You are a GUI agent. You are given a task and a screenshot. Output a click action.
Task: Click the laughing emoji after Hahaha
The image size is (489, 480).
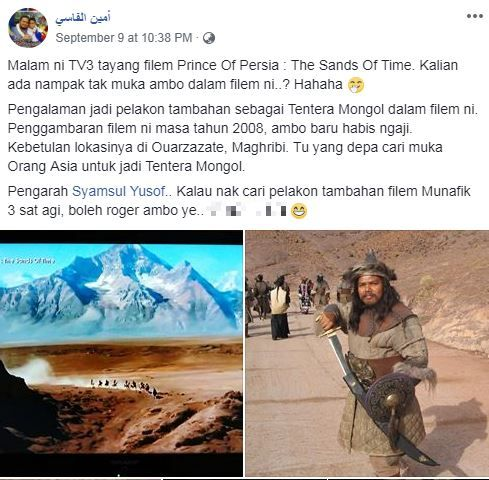356,85
